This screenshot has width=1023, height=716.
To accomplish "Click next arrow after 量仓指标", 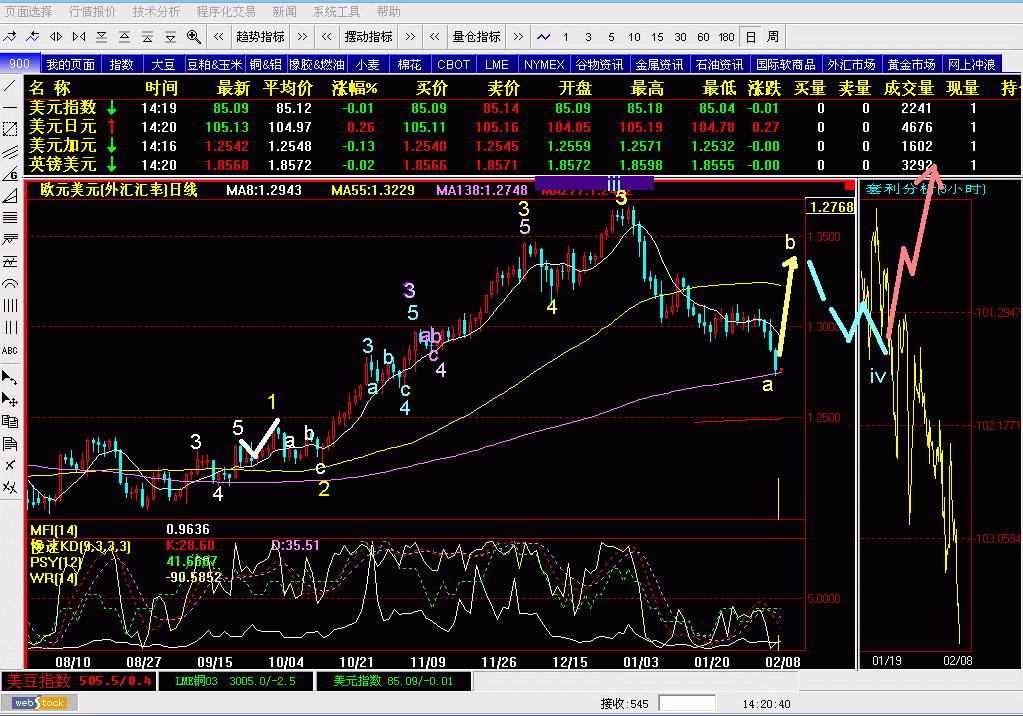I will [x=518, y=37].
